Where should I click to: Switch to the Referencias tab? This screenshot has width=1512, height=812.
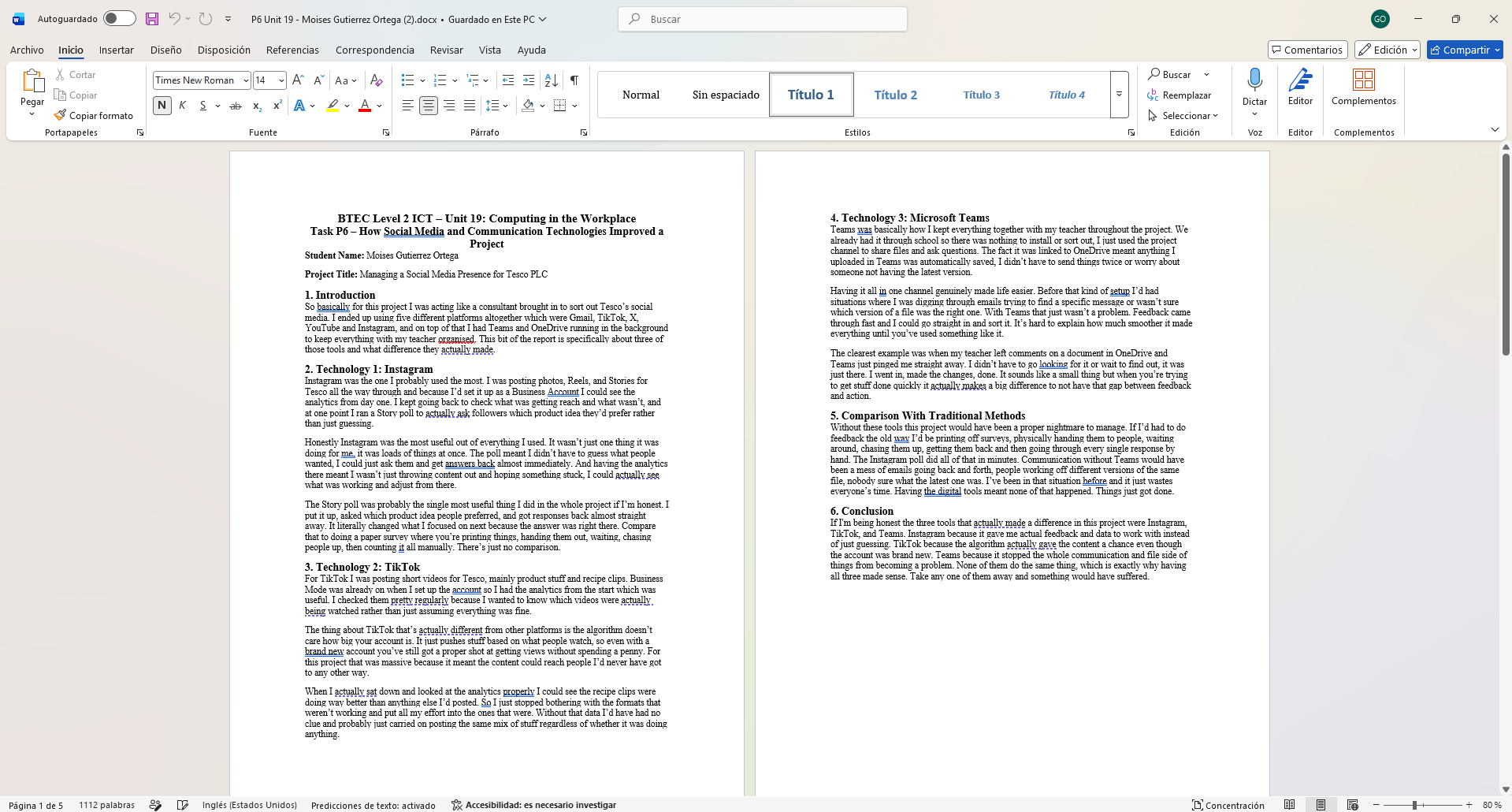pos(292,50)
